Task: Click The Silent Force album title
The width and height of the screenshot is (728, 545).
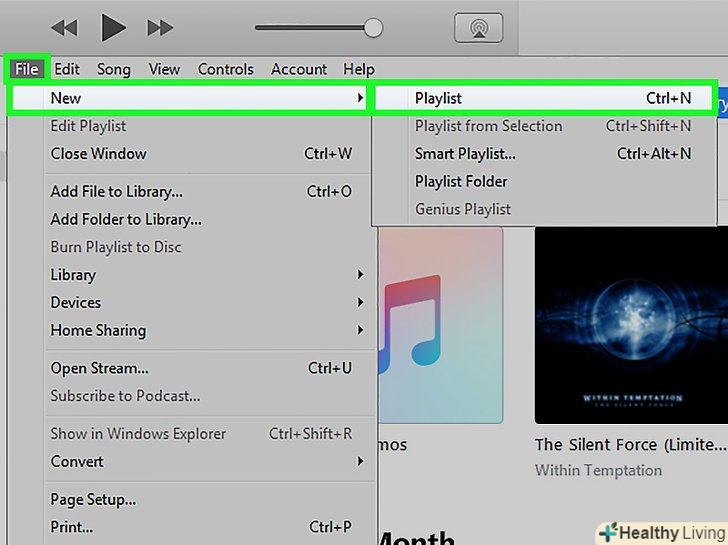Action: (x=630, y=445)
